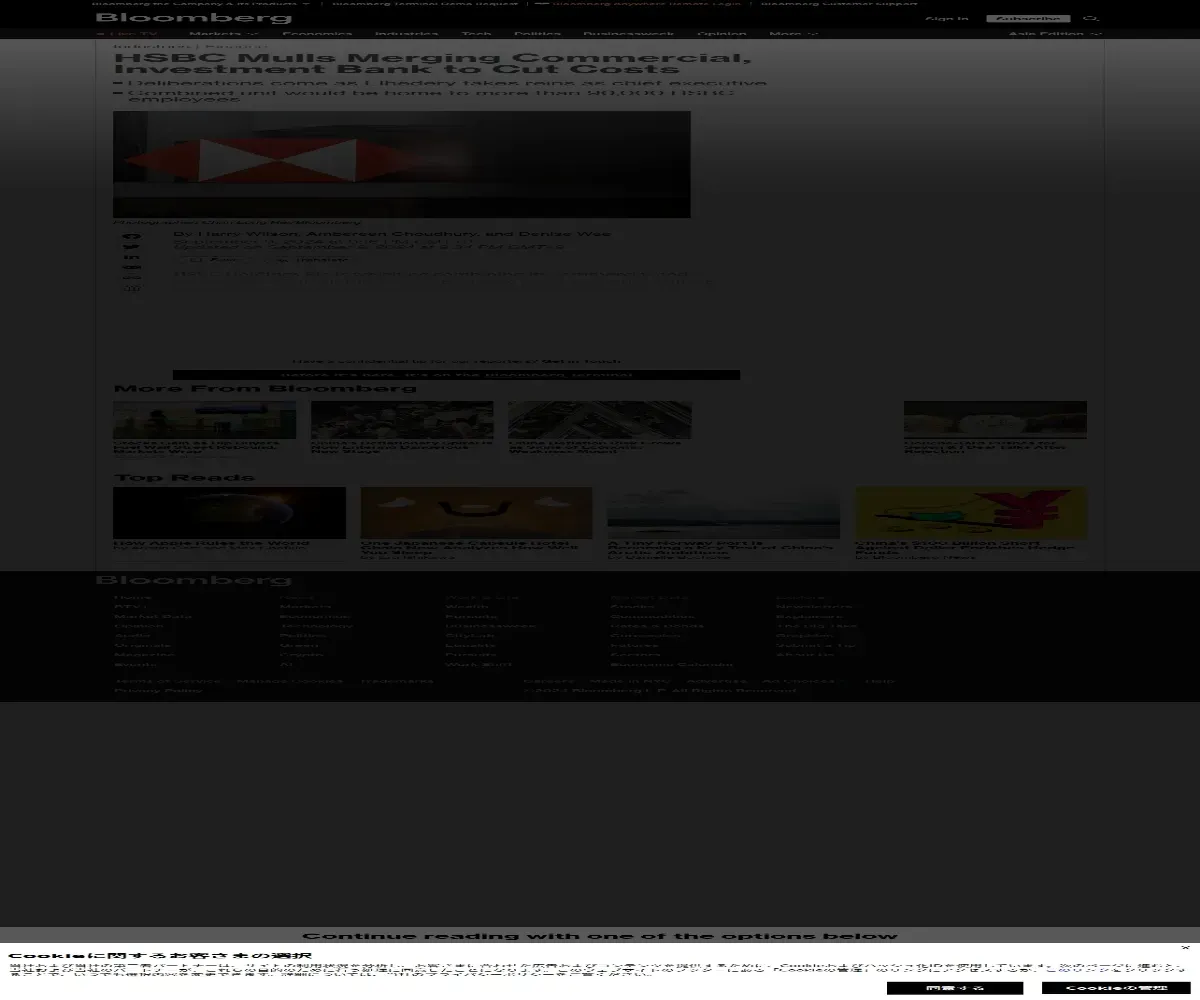Open the Opinion section

point(722,34)
